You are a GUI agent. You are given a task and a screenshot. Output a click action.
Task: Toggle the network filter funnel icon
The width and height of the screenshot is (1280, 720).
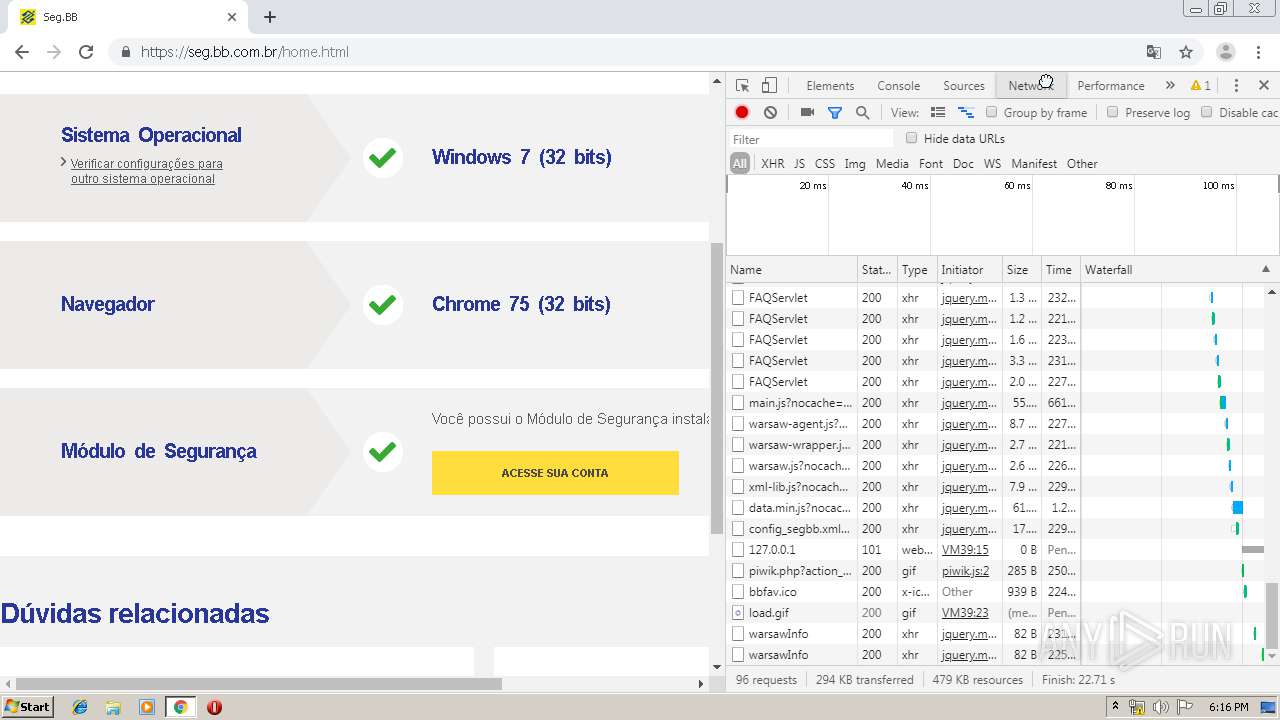pyautogui.click(x=835, y=113)
